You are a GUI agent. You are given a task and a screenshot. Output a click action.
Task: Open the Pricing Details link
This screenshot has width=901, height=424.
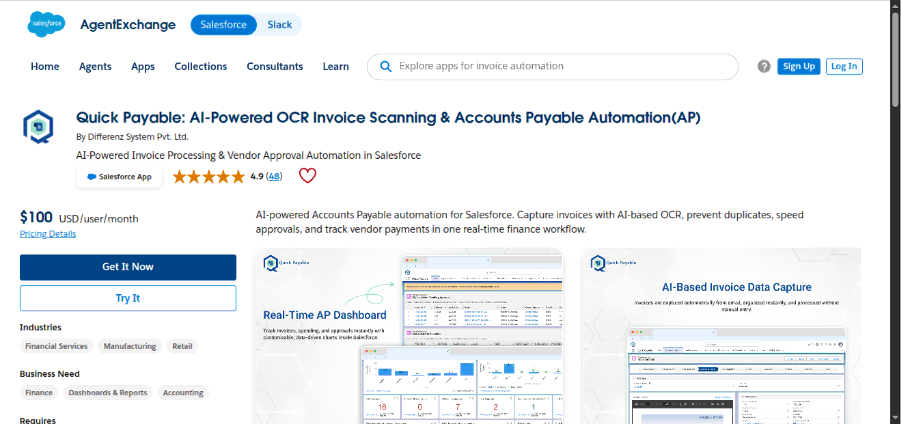(48, 234)
